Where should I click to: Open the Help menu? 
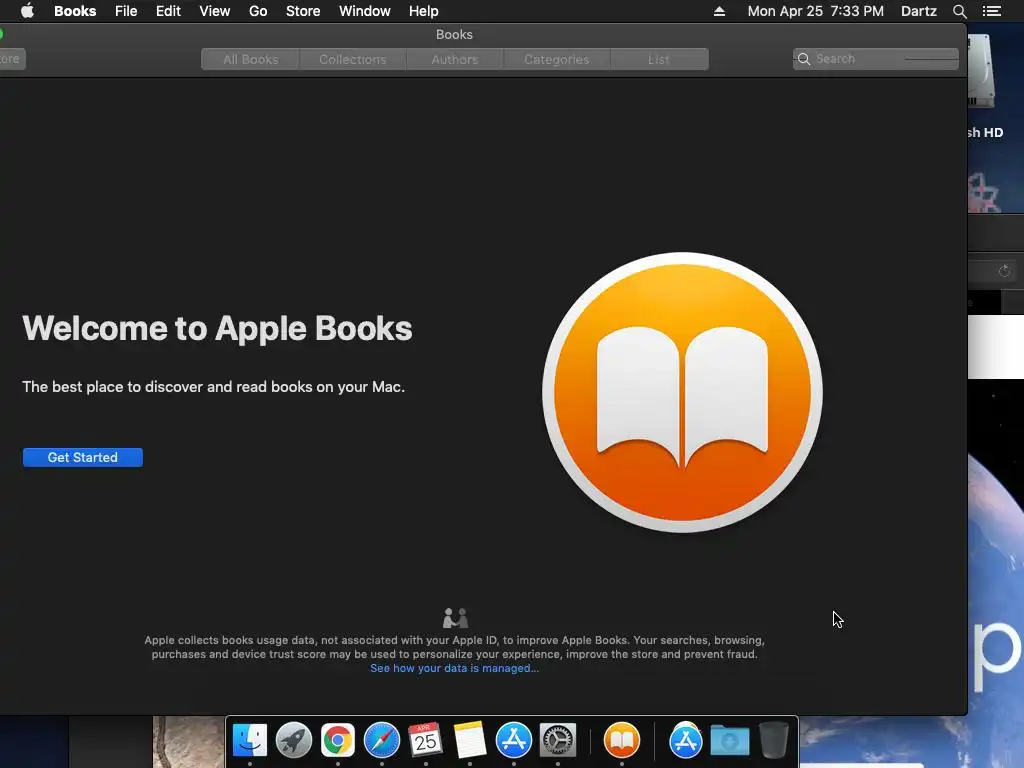click(x=424, y=11)
